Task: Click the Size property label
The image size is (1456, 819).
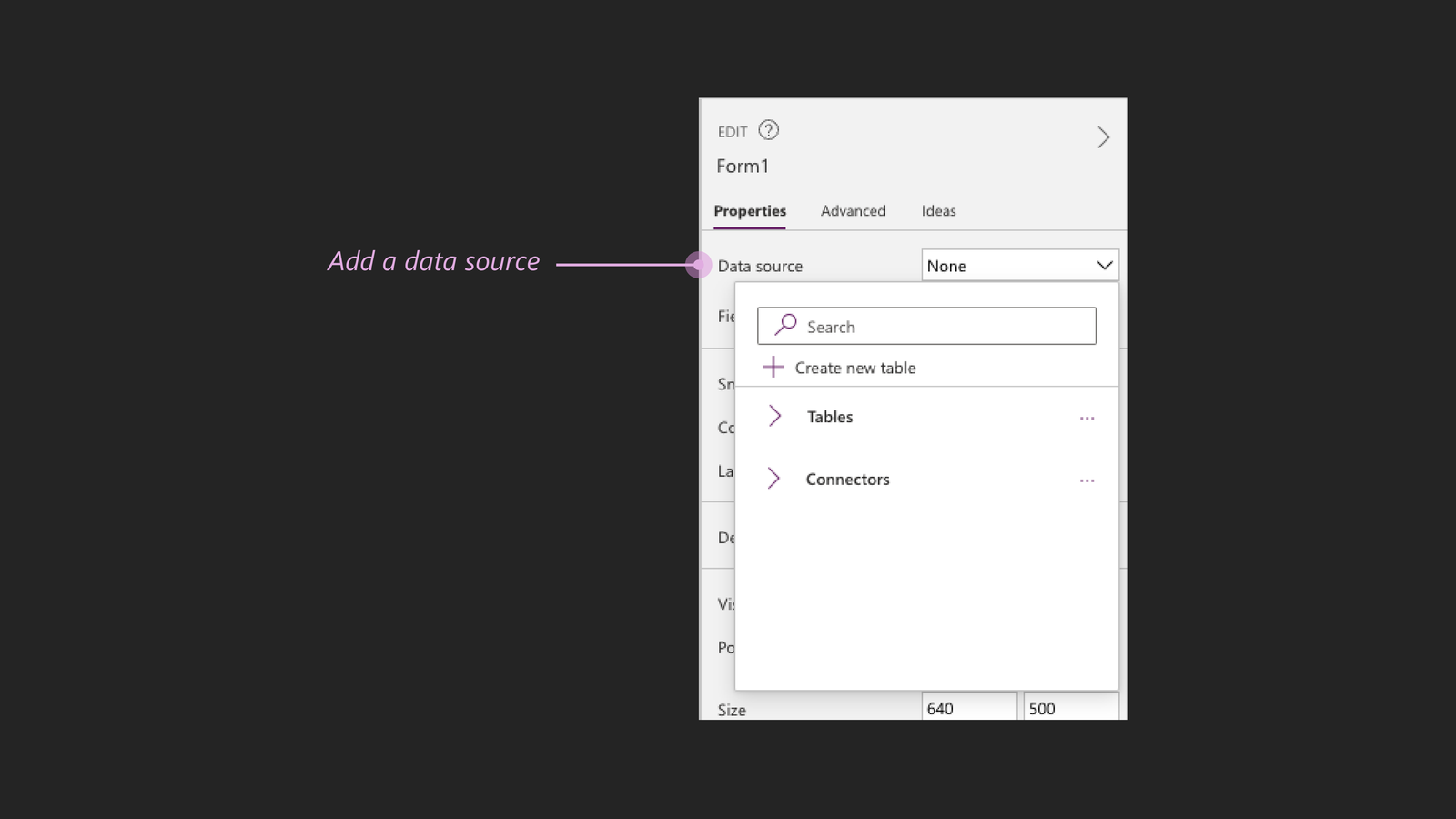Action: click(x=732, y=710)
